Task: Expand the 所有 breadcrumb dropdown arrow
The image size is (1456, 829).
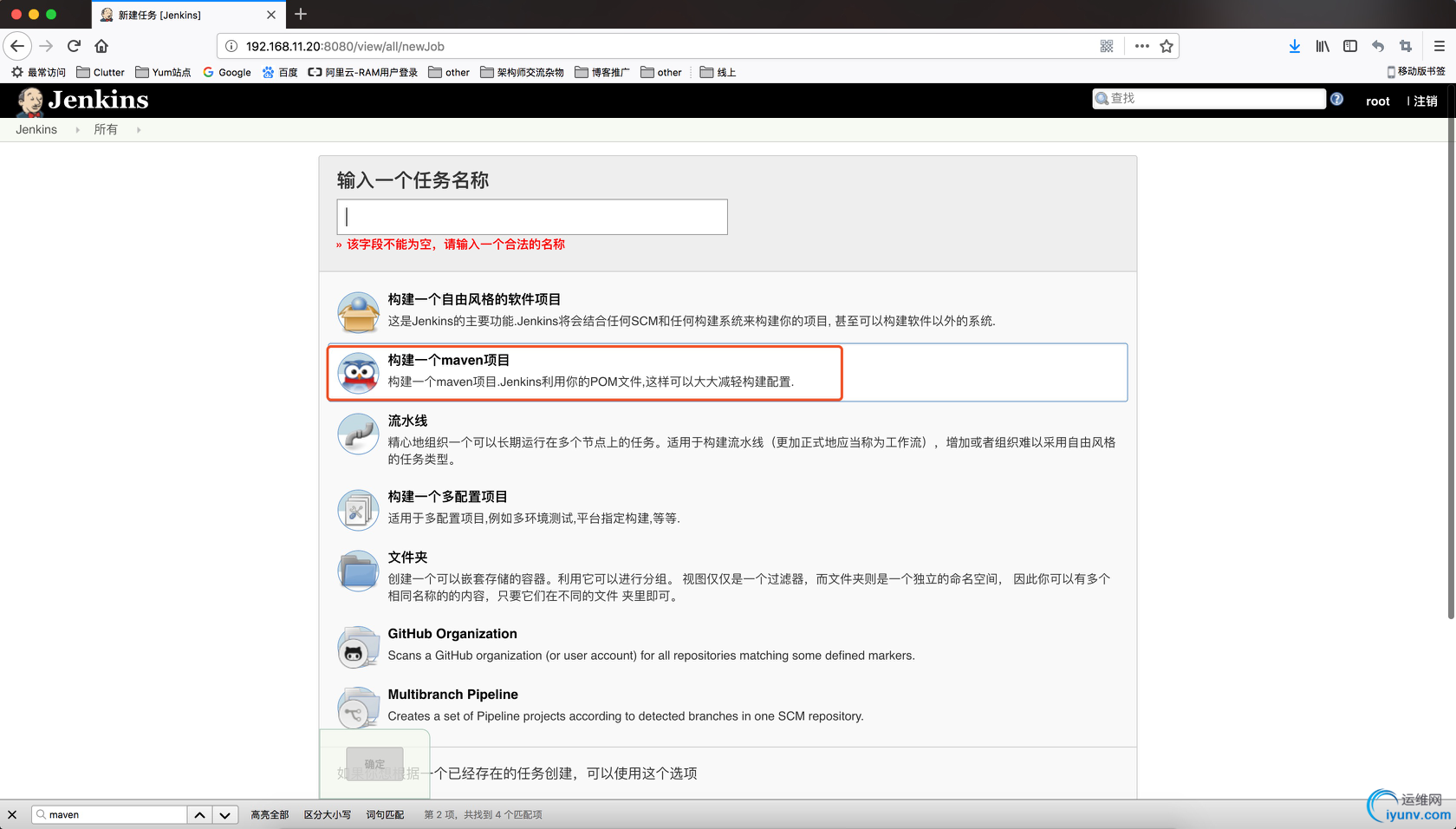Action: coord(138,130)
